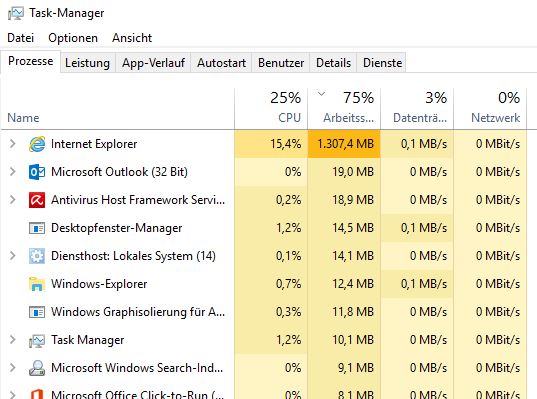Click the Microsoft Windows Search-Indexer icon
The image size is (537, 399).
(x=37, y=368)
